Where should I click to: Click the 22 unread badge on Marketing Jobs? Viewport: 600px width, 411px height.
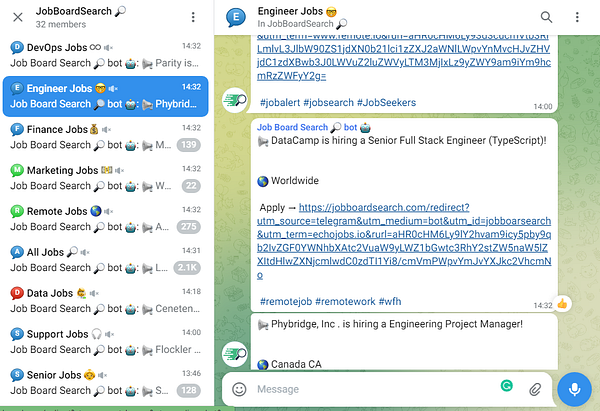191,186
